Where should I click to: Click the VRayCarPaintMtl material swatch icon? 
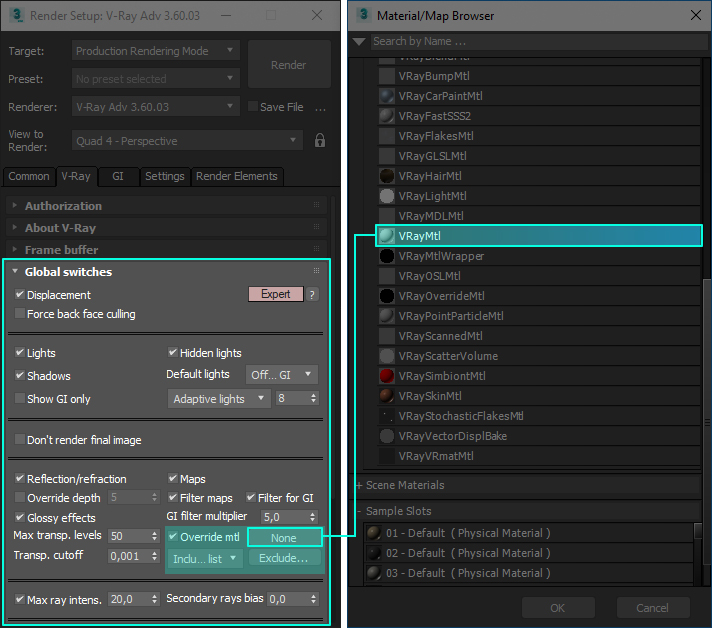tap(386, 96)
